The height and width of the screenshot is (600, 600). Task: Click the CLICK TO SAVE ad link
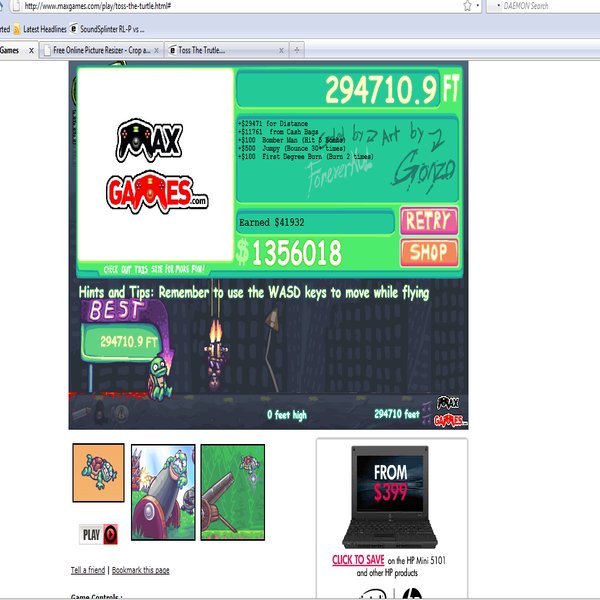click(x=358, y=560)
